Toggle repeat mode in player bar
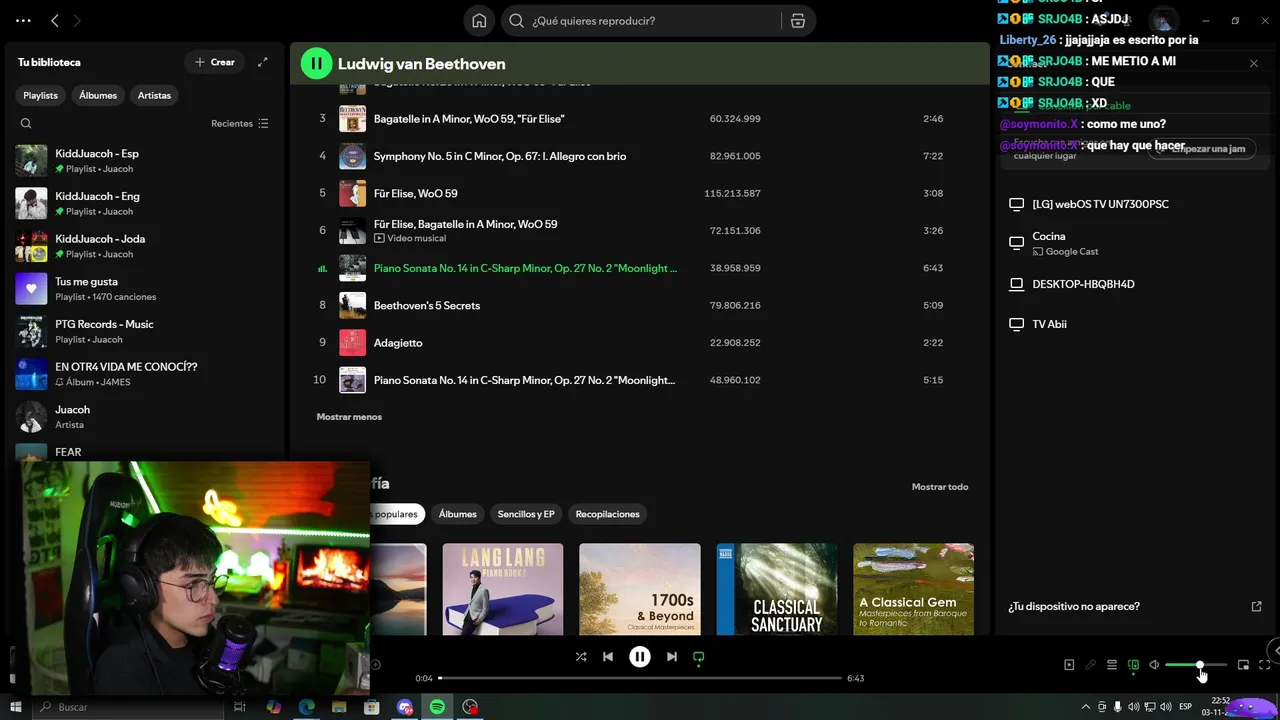This screenshot has height=720, width=1280. 699,657
